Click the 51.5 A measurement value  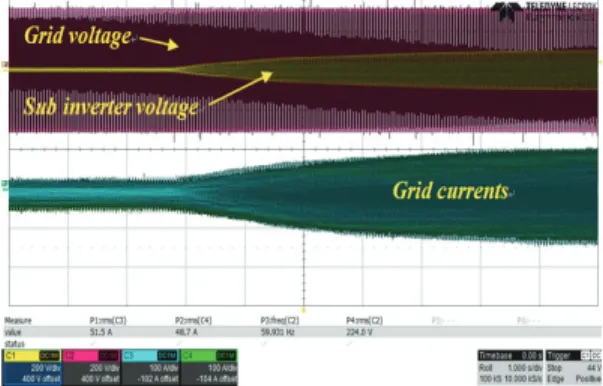click(101, 332)
